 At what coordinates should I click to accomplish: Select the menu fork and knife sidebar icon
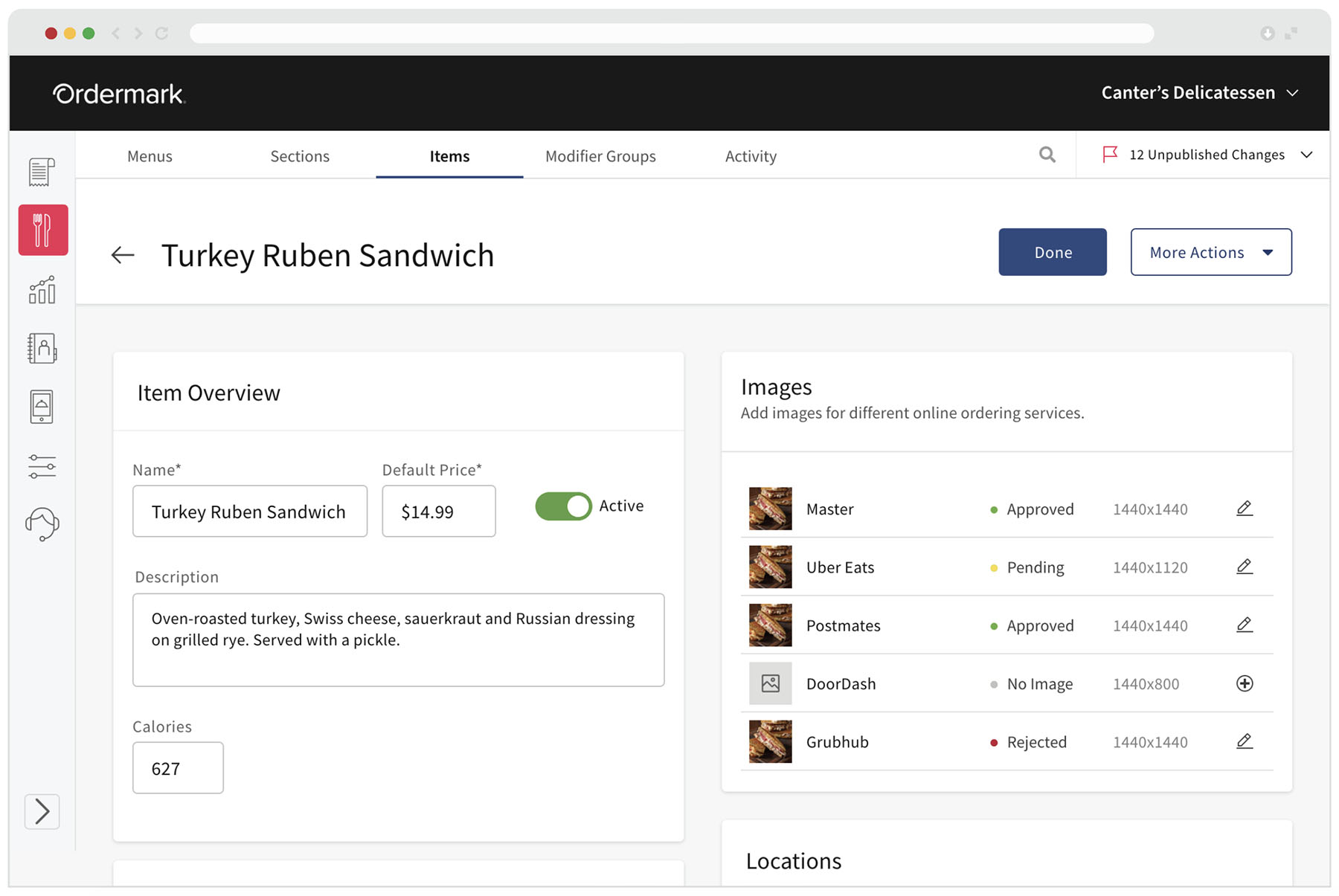pos(43,230)
